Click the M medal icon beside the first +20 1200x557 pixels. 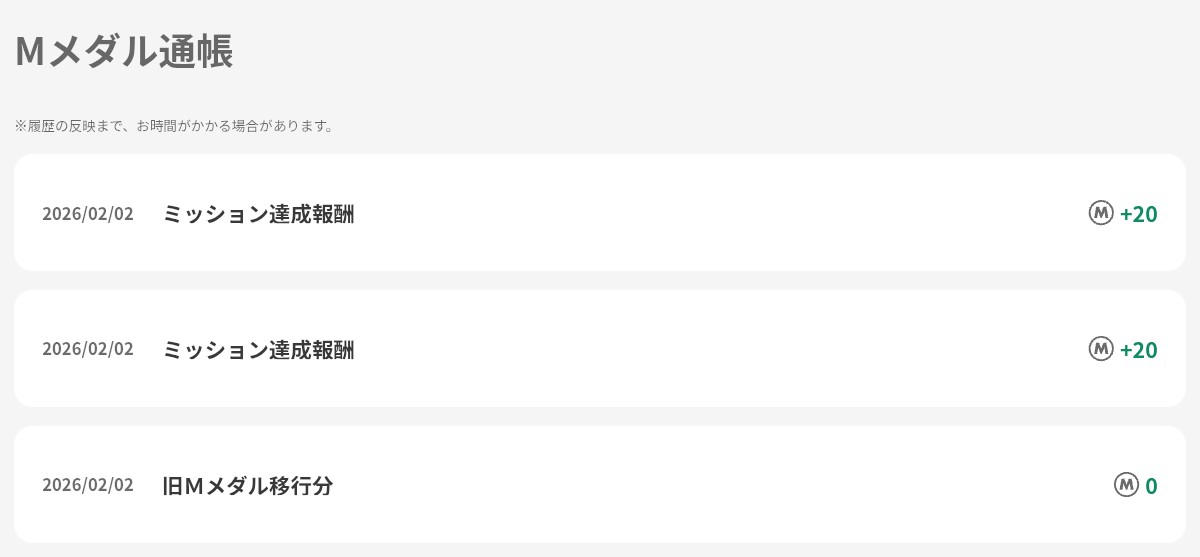click(1101, 213)
